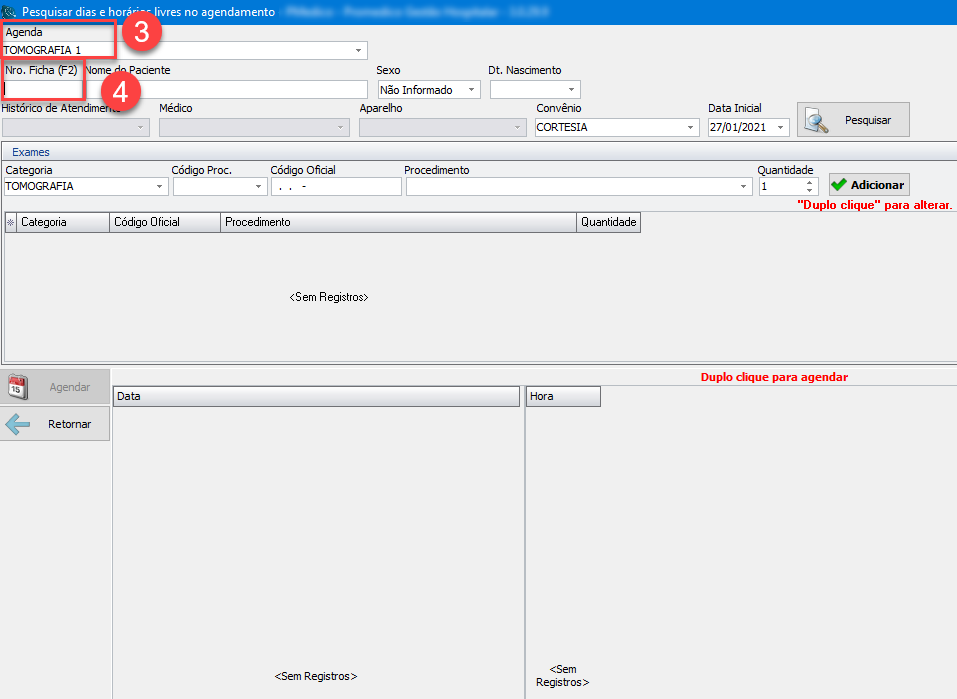This screenshot has width=957, height=699.
Task: Open the Categoria combo box
Action: coord(160,187)
